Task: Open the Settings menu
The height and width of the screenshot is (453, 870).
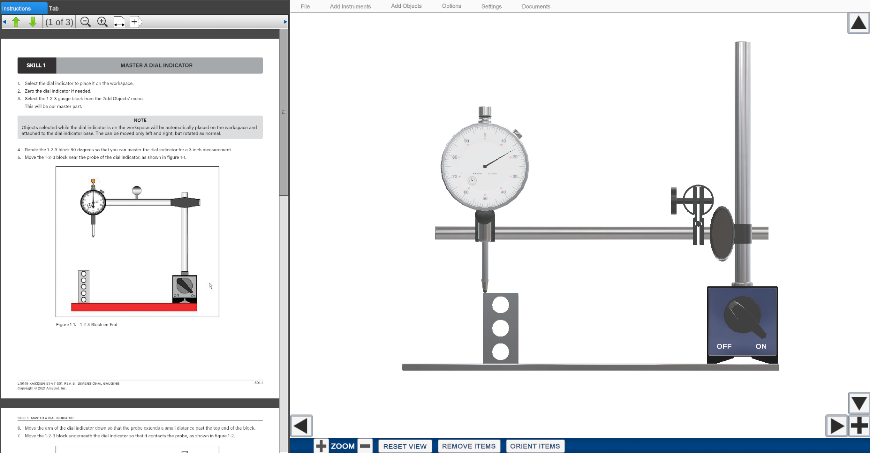Action: tap(491, 6)
